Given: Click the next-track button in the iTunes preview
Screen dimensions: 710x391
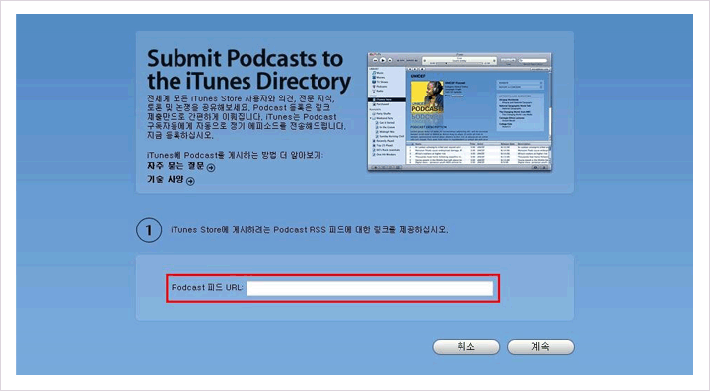Looking at the screenshot, I should coord(390,60).
